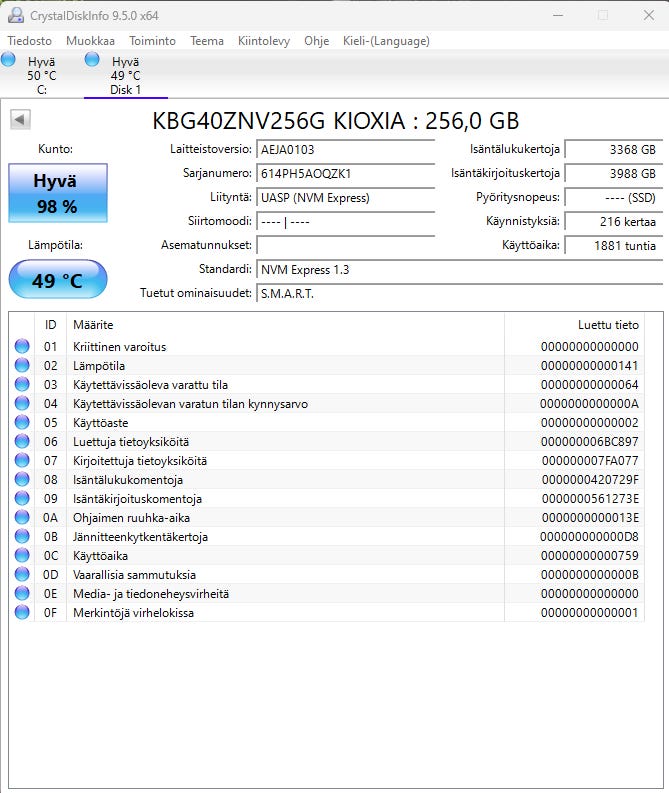Click the Sarjanumero field 614PH5AOQZK1
The image size is (669, 793).
[346, 173]
